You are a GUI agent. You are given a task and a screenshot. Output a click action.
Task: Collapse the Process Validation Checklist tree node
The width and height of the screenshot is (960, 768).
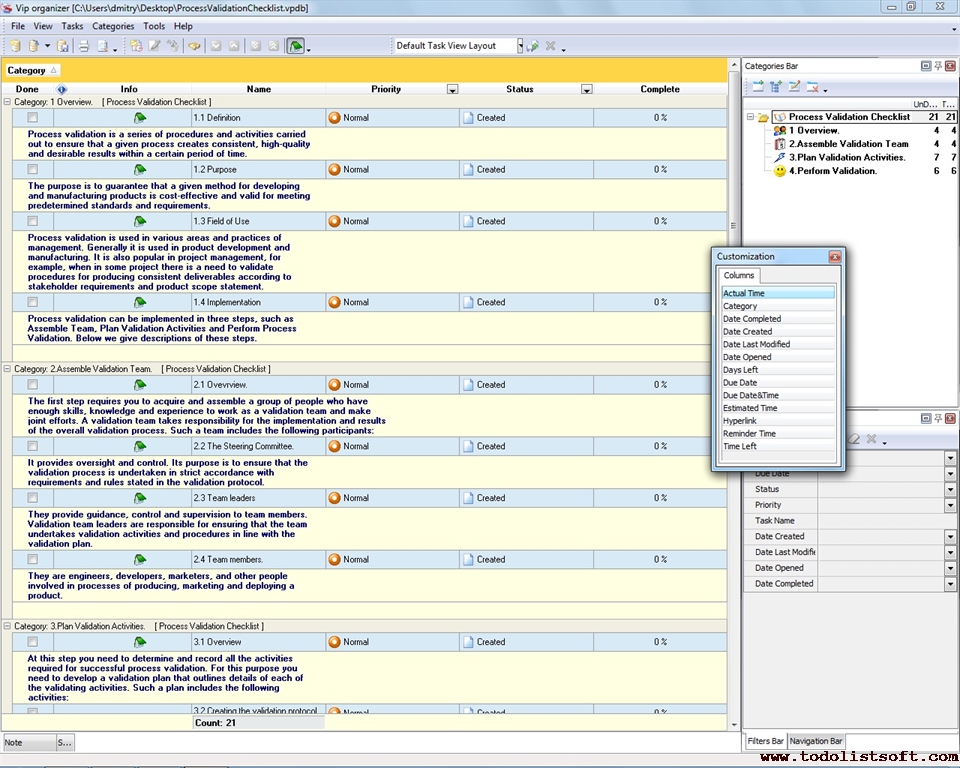tap(751, 117)
